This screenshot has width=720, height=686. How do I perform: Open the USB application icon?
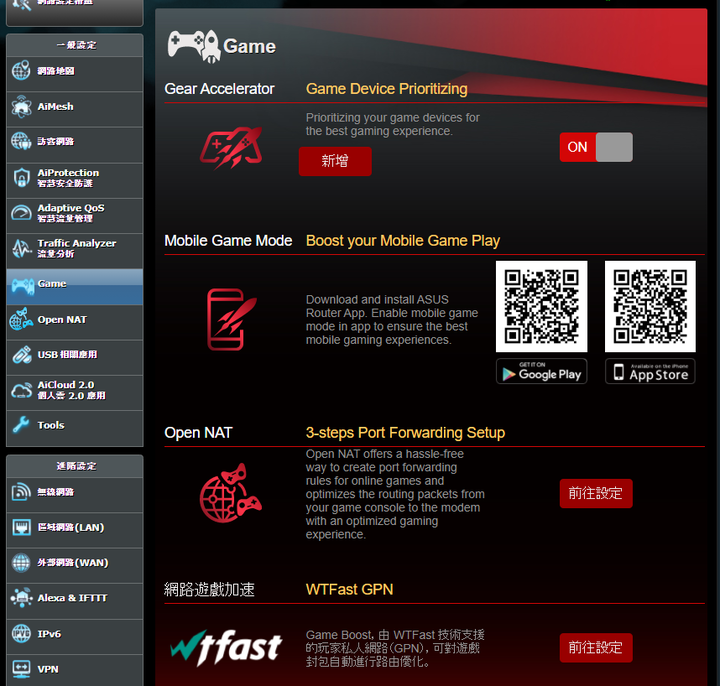[x=21, y=354]
